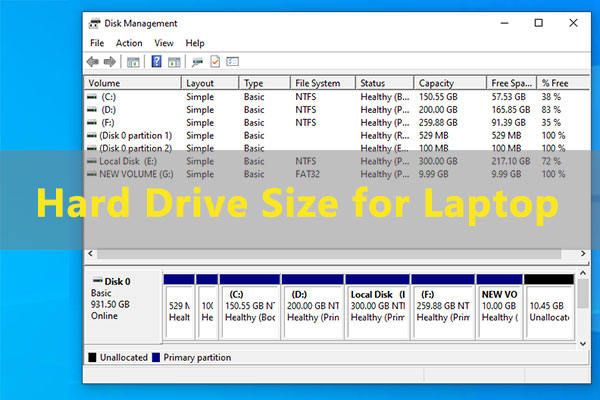The width and height of the screenshot is (600, 400).
Task: Select the (D:) 200.00 GB partition block
Action: (313, 307)
